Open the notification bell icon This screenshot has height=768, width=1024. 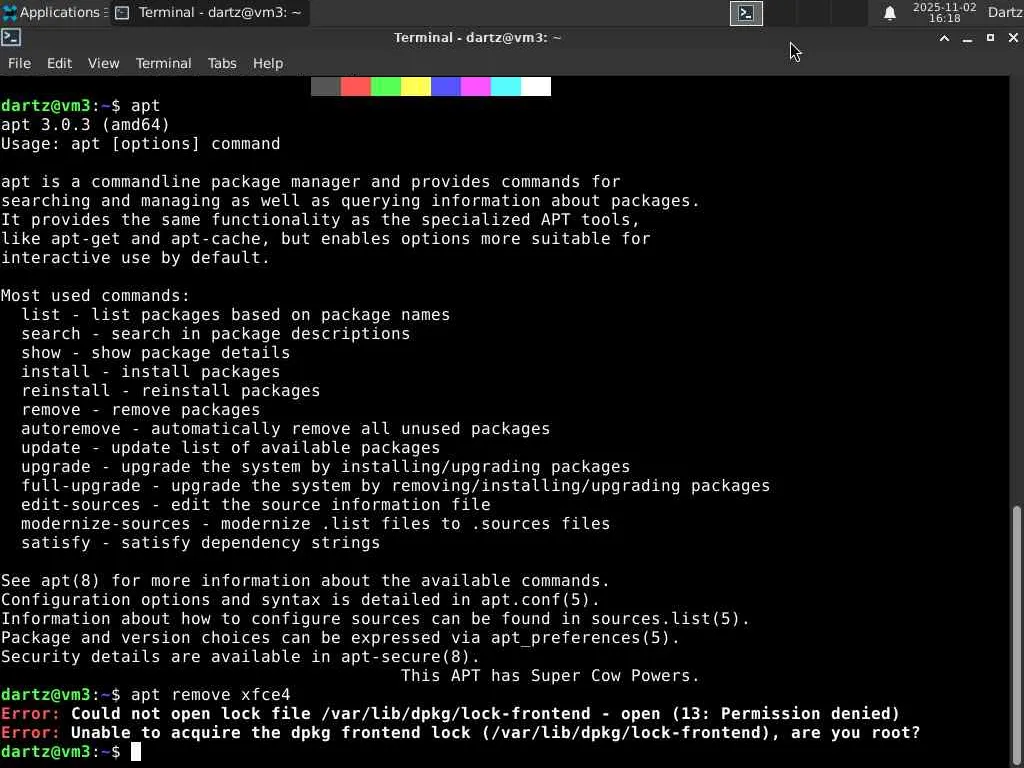click(x=889, y=13)
